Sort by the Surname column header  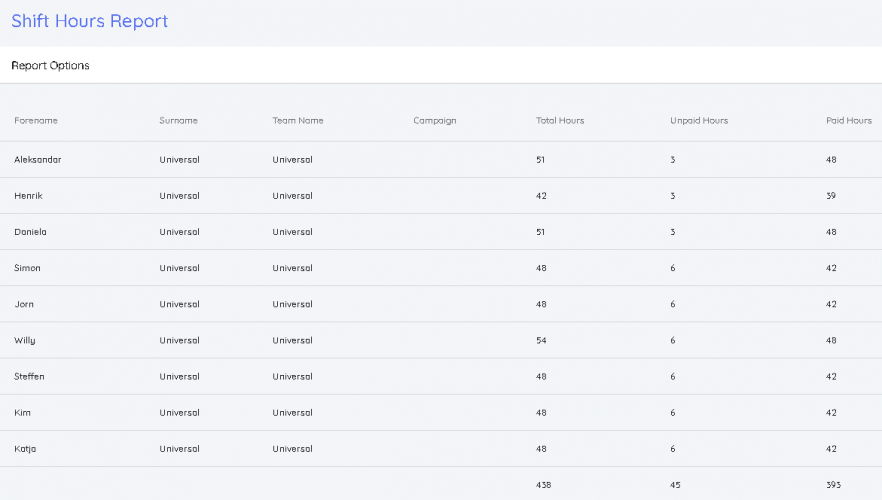tap(178, 121)
